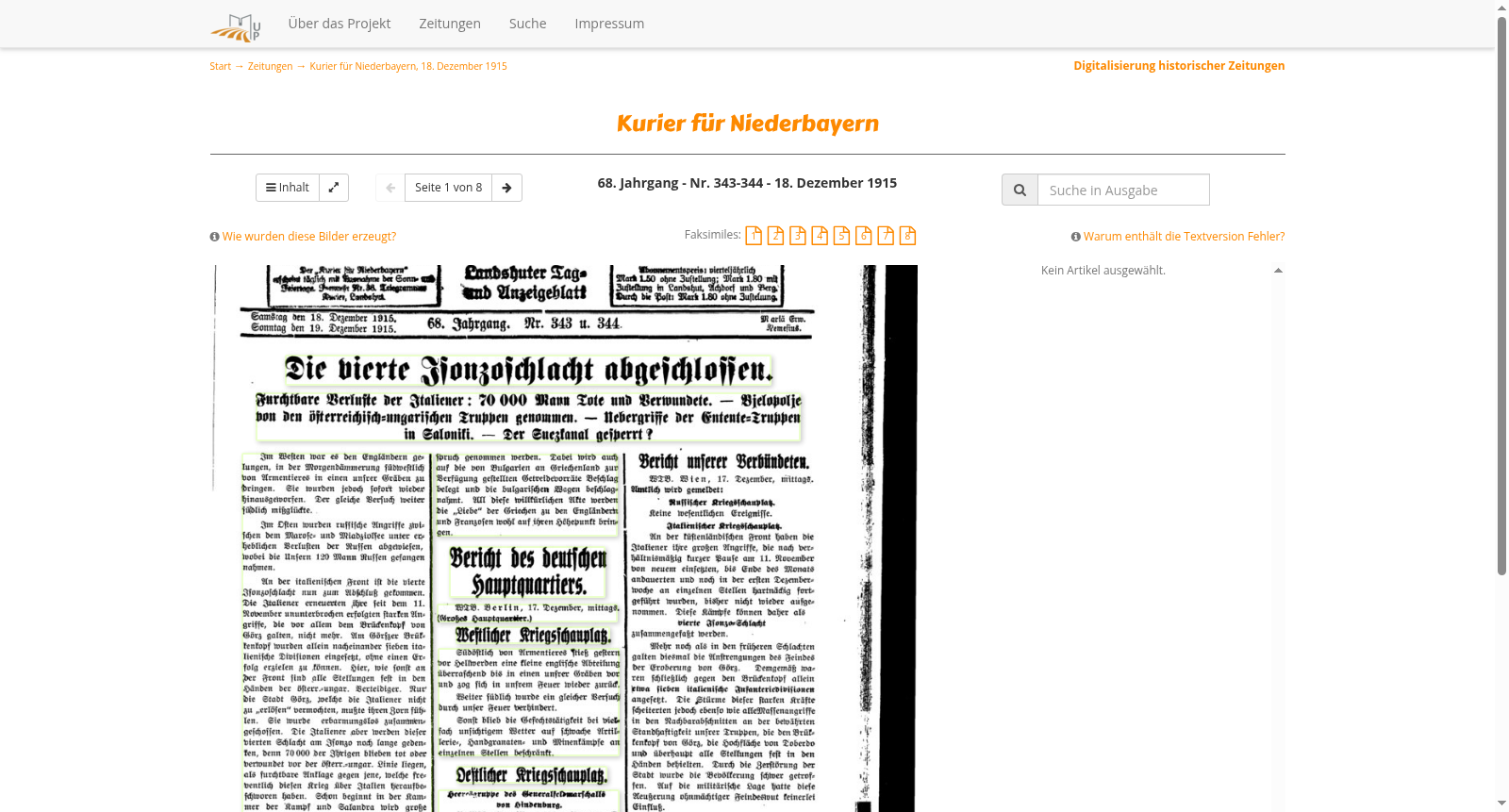Open facsimile page 5 icon
Viewport: 1509px width, 812px height.
[x=841, y=236]
